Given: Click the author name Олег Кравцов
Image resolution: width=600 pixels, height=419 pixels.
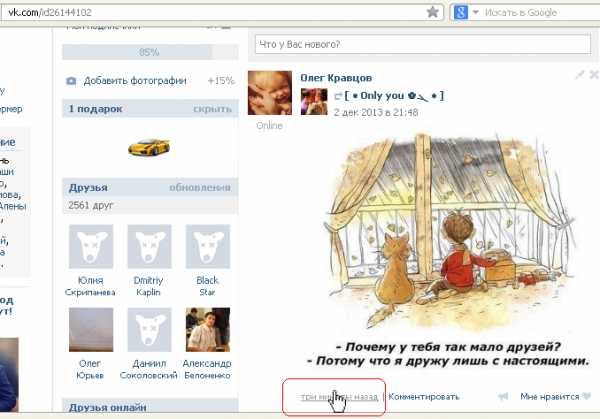Looking at the screenshot, I should coord(336,78).
